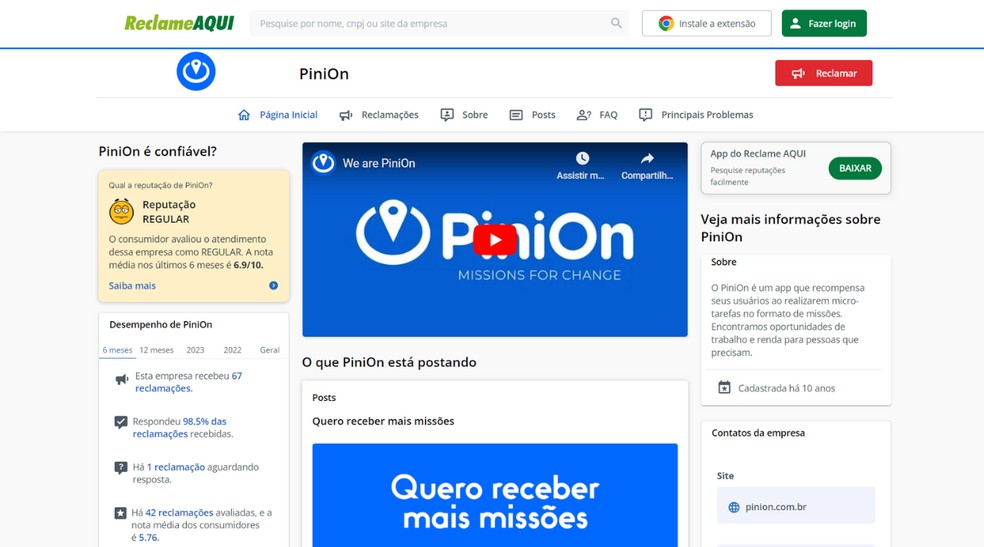The height and width of the screenshot is (547, 984).
Task: Click the 5.76 average rating value
Action: tap(148, 538)
